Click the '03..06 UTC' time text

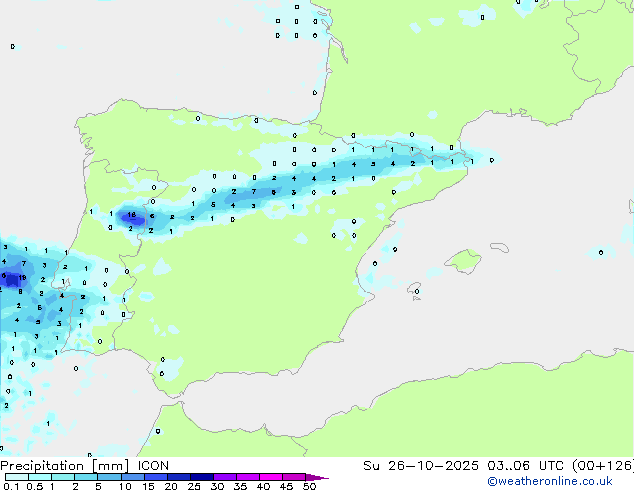525,466
